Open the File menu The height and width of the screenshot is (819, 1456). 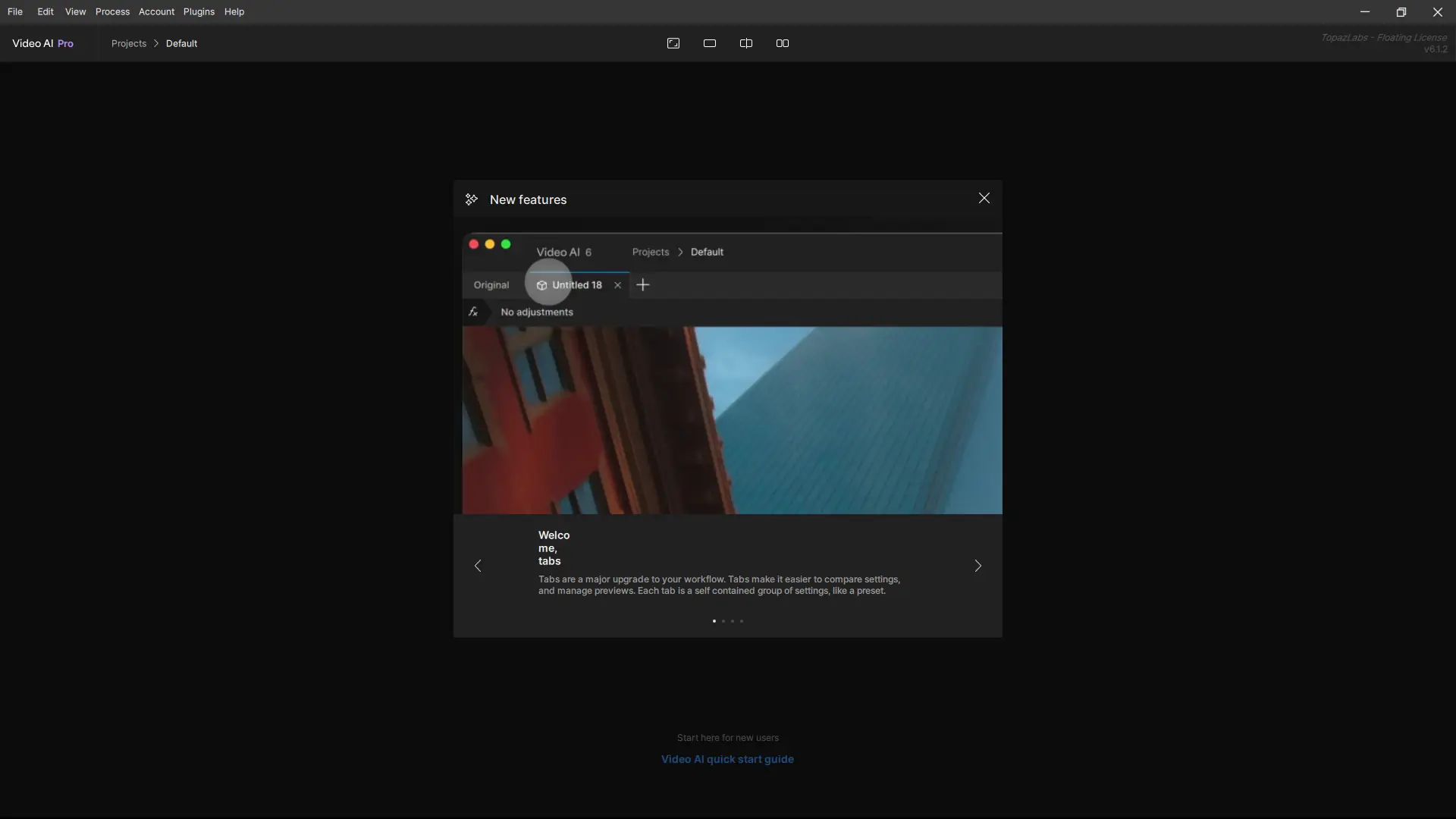(15, 11)
